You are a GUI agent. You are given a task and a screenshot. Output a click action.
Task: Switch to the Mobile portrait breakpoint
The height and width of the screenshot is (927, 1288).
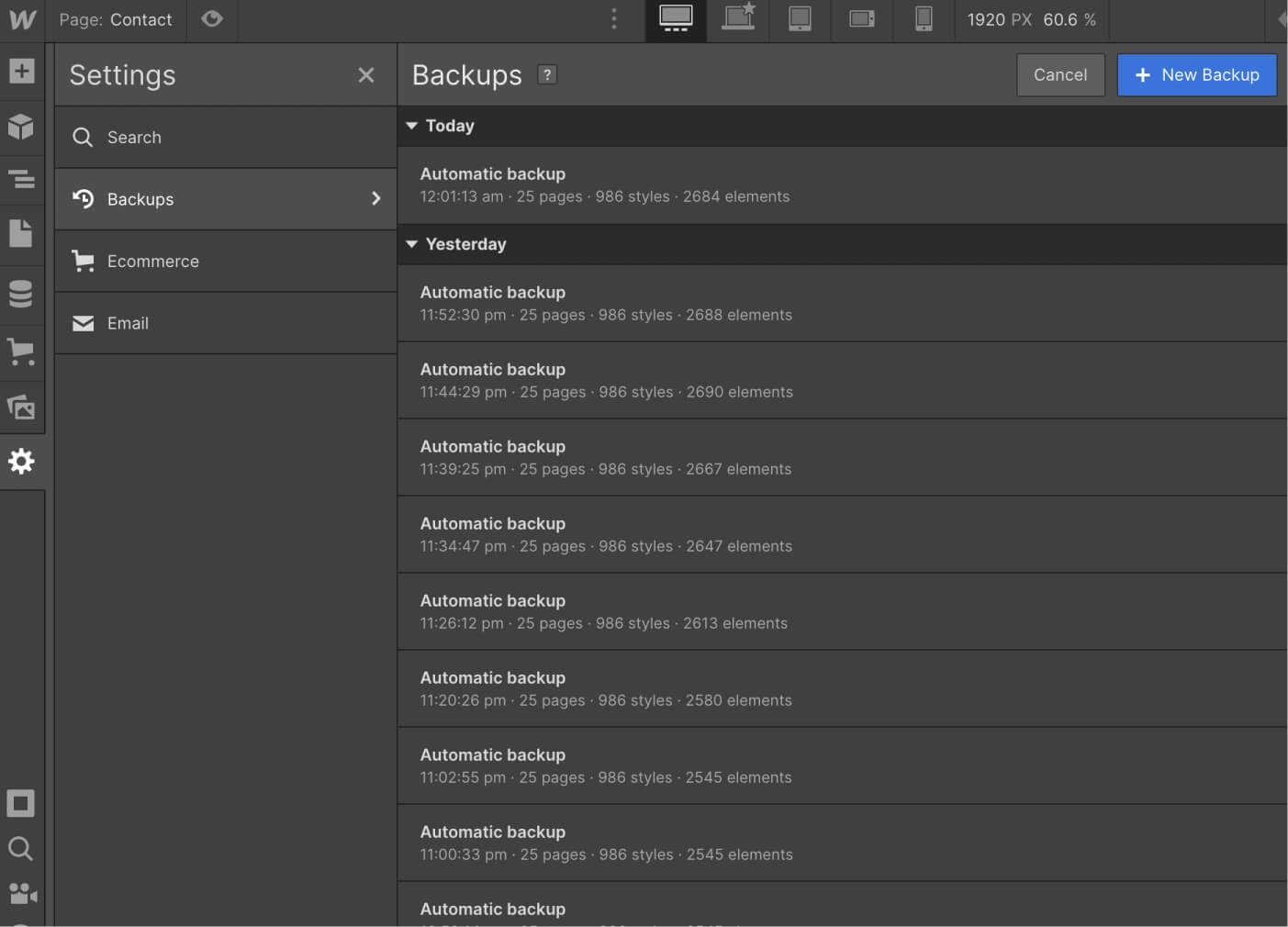[924, 19]
